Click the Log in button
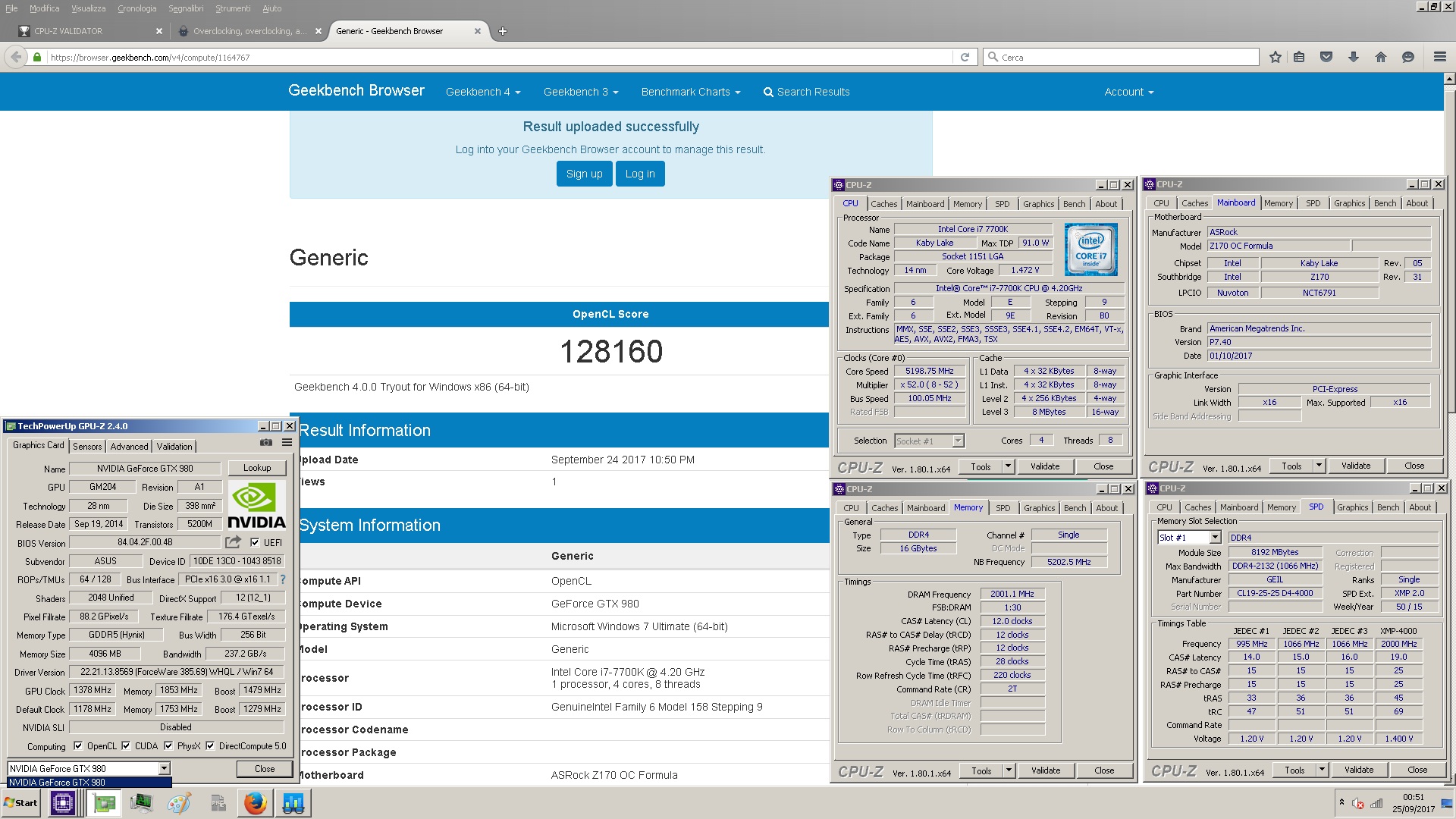The width and height of the screenshot is (1456, 819). tap(640, 174)
